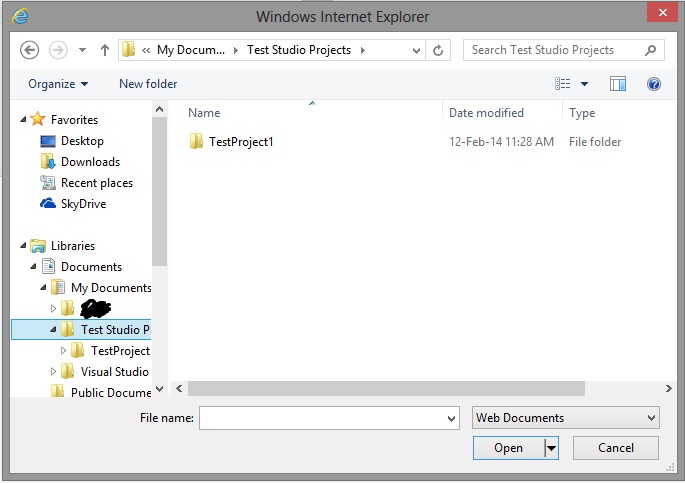
Task: Collapse the Favorites group
Action: [x=23, y=119]
